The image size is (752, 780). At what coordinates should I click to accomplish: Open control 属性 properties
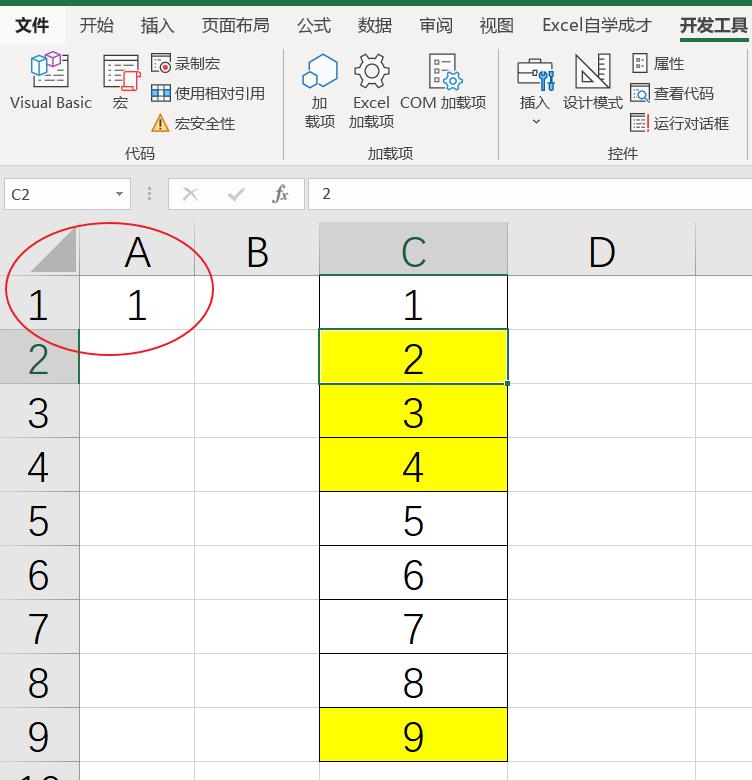point(658,63)
